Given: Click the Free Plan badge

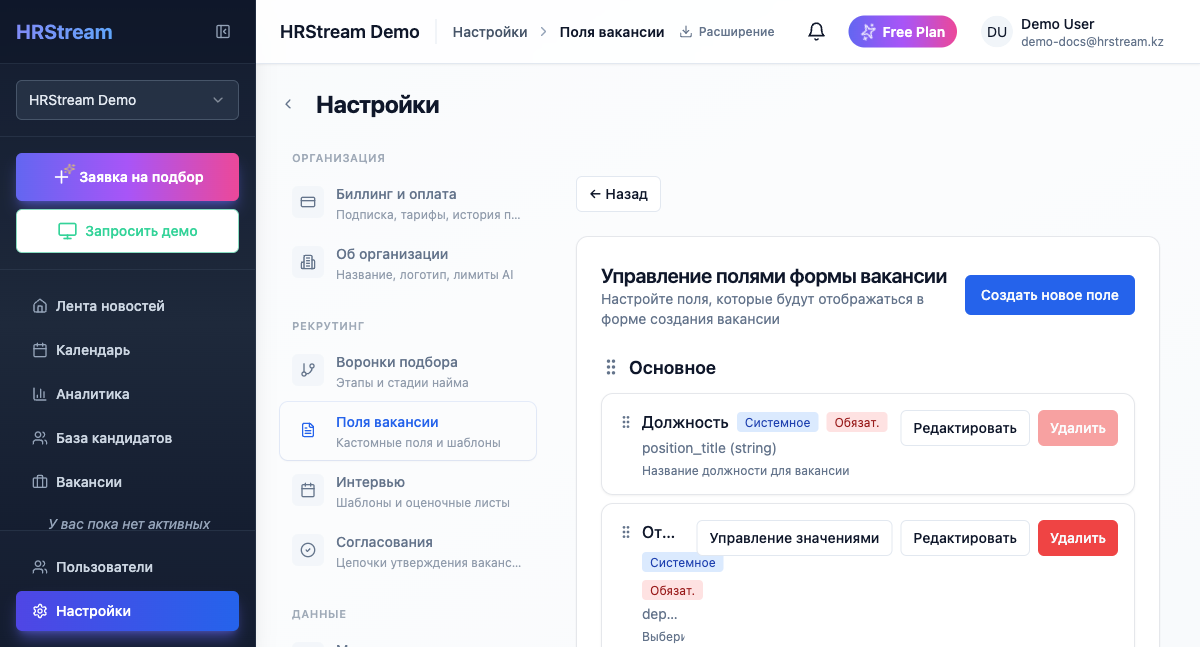Looking at the screenshot, I should click(x=902, y=31).
